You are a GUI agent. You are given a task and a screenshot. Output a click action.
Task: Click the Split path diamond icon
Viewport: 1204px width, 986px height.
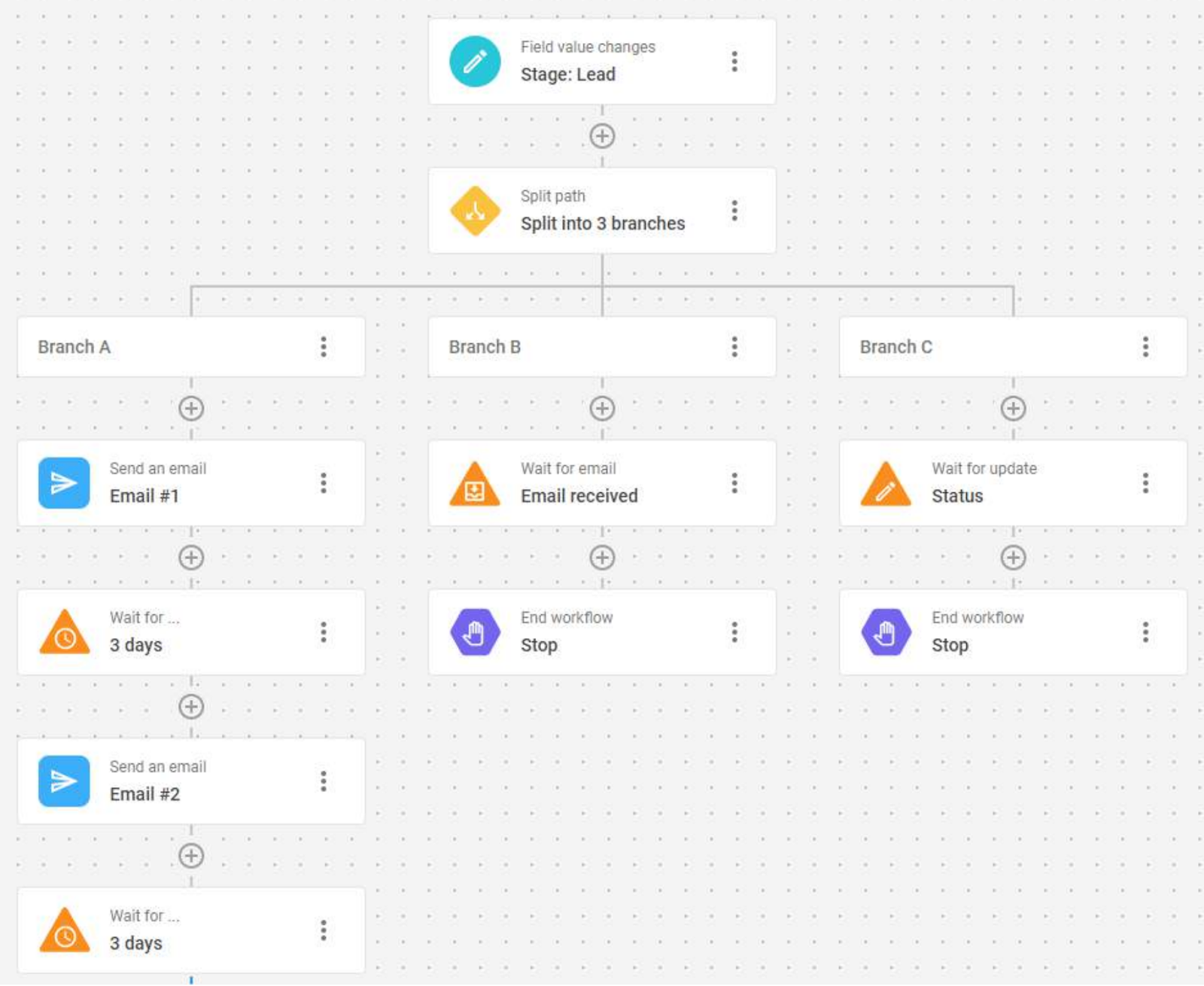[475, 211]
